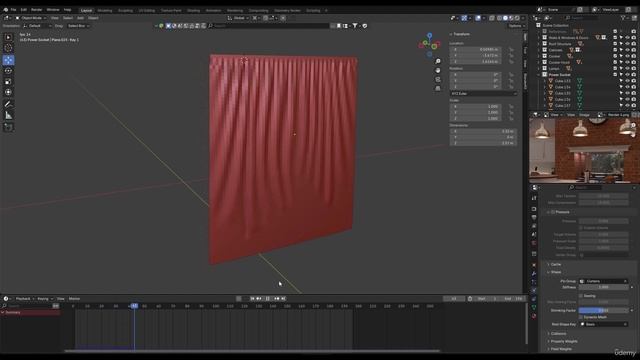Open the Output properties tab icon

point(534,218)
